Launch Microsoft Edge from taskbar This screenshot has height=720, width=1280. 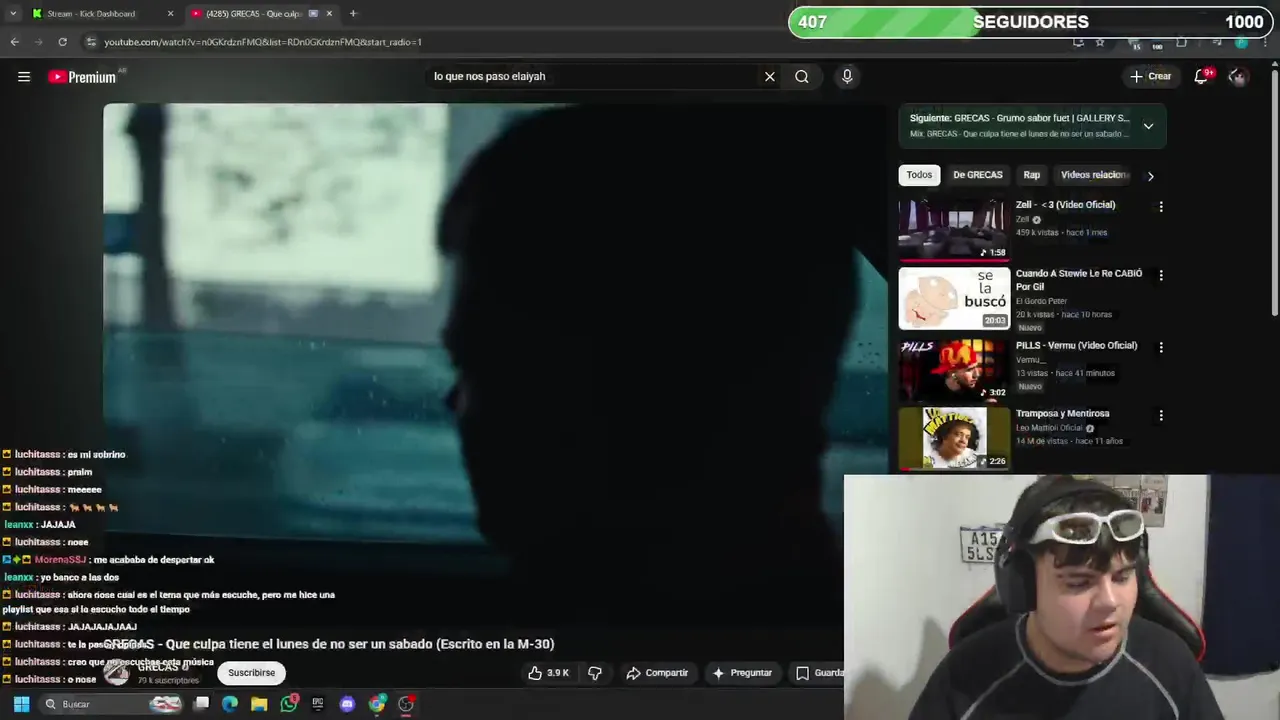tap(230, 704)
